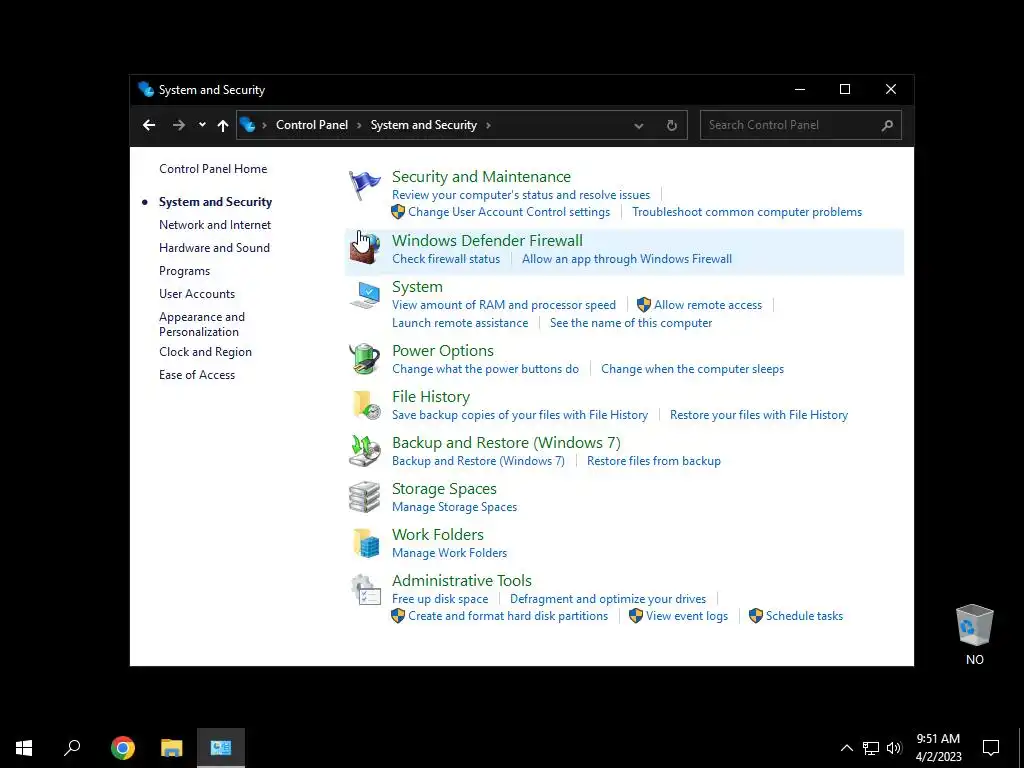Image resolution: width=1024 pixels, height=768 pixels.
Task: Click Restore your files with File History
Action: click(759, 415)
